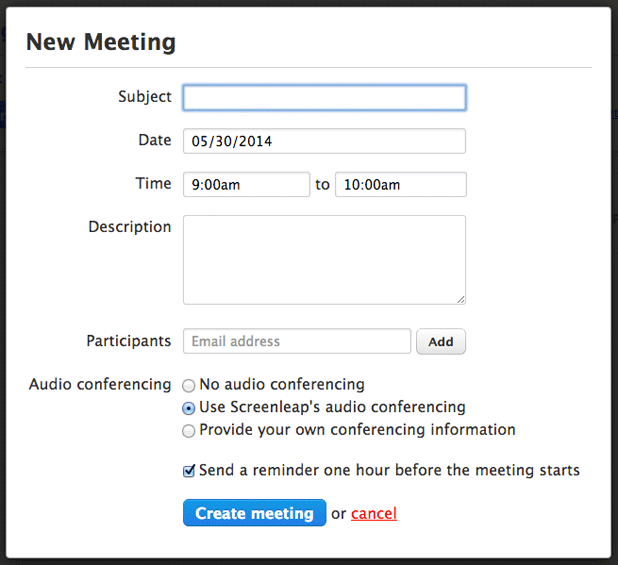
Task: Click the Audio conferencing label
Action: tap(100, 384)
